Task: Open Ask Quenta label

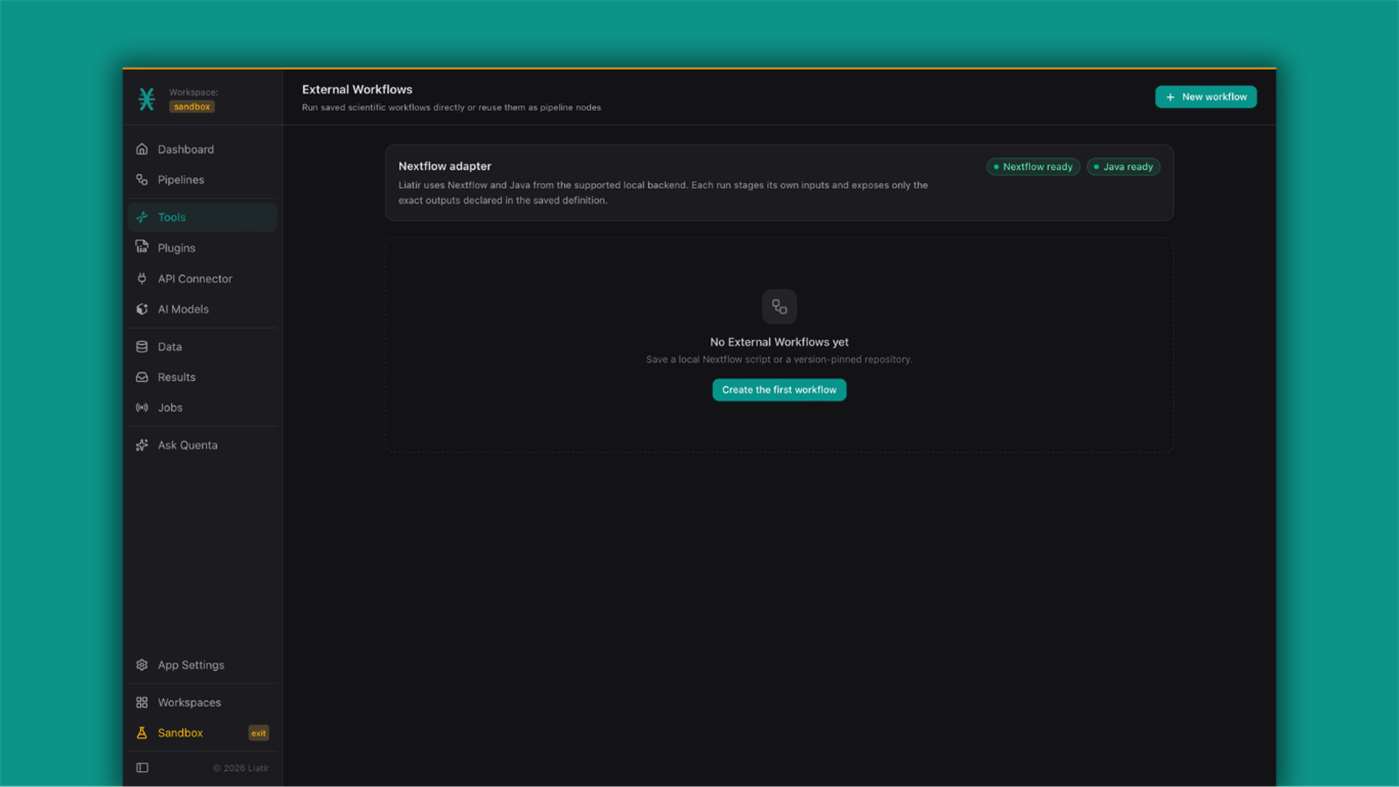Action: 187,445
